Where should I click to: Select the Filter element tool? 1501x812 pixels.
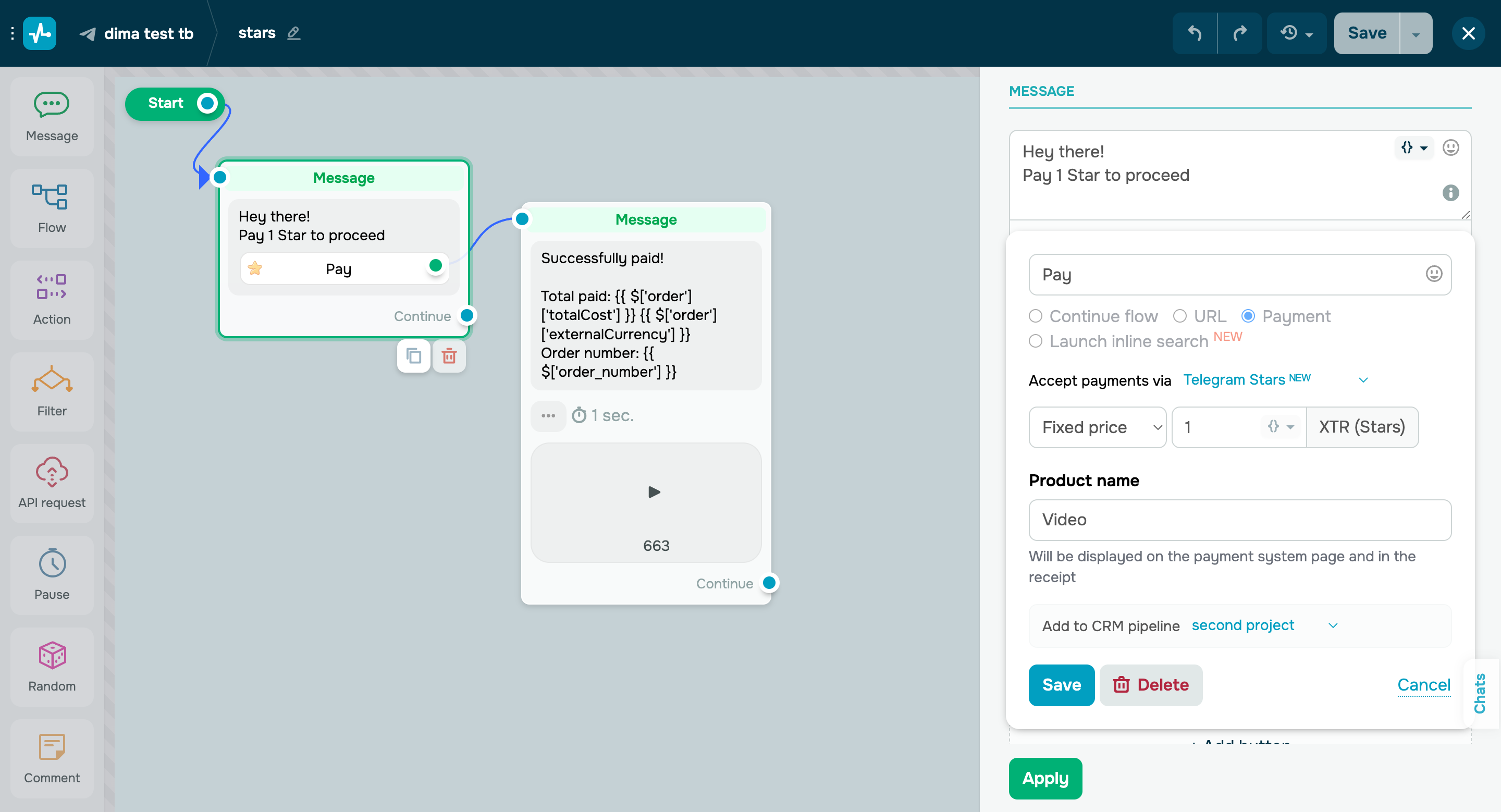pyautogui.click(x=52, y=391)
